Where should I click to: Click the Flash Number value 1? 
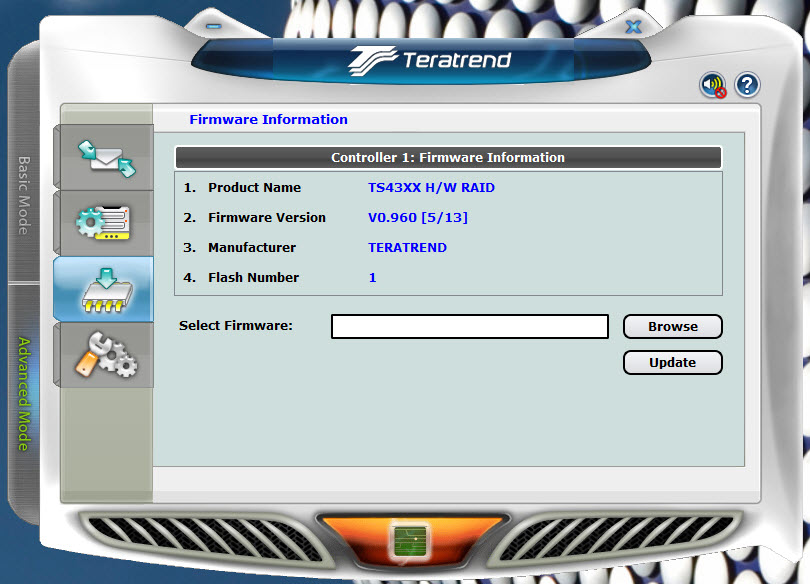pos(372,277)
